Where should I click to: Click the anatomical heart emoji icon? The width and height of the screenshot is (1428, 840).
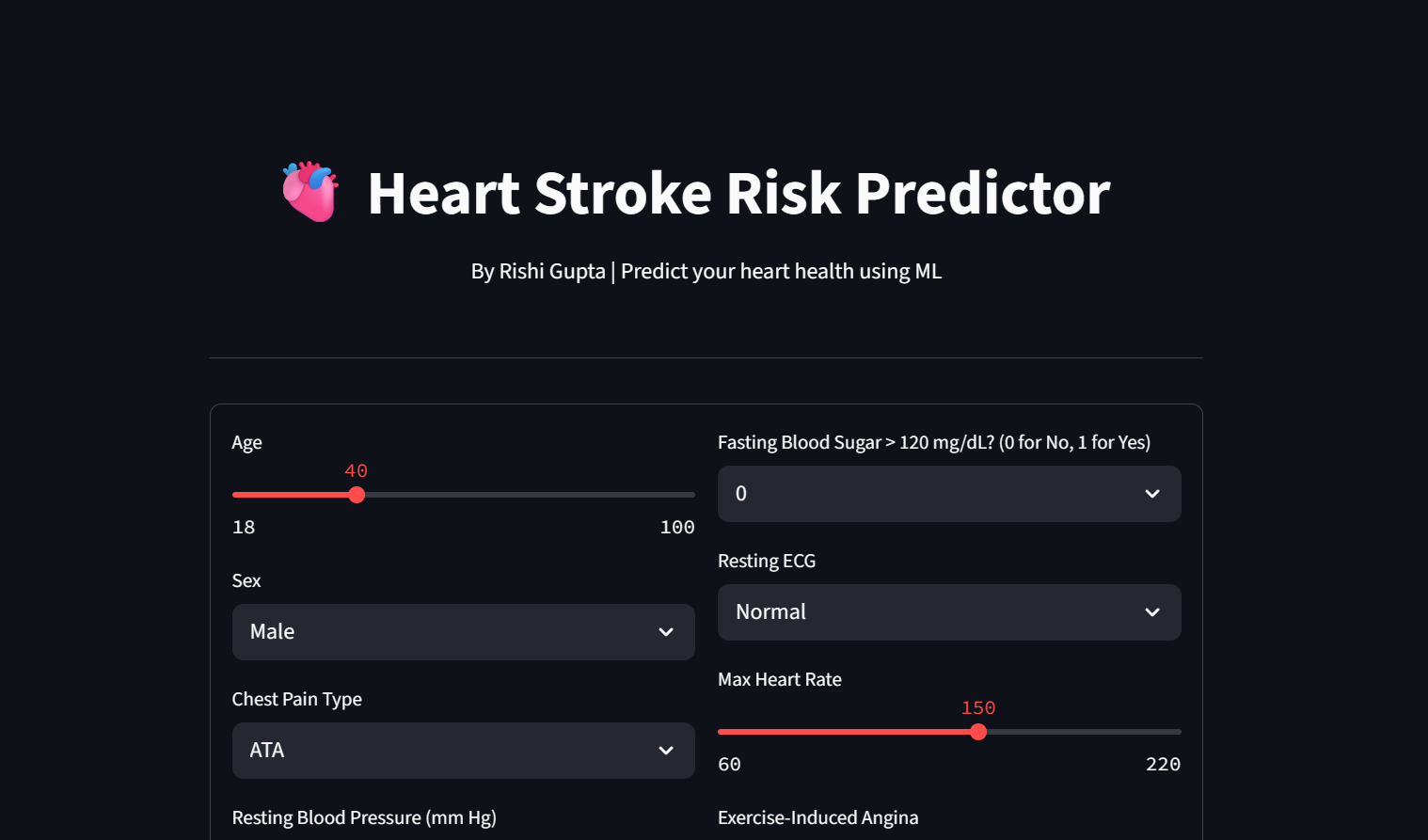point(310,192)
